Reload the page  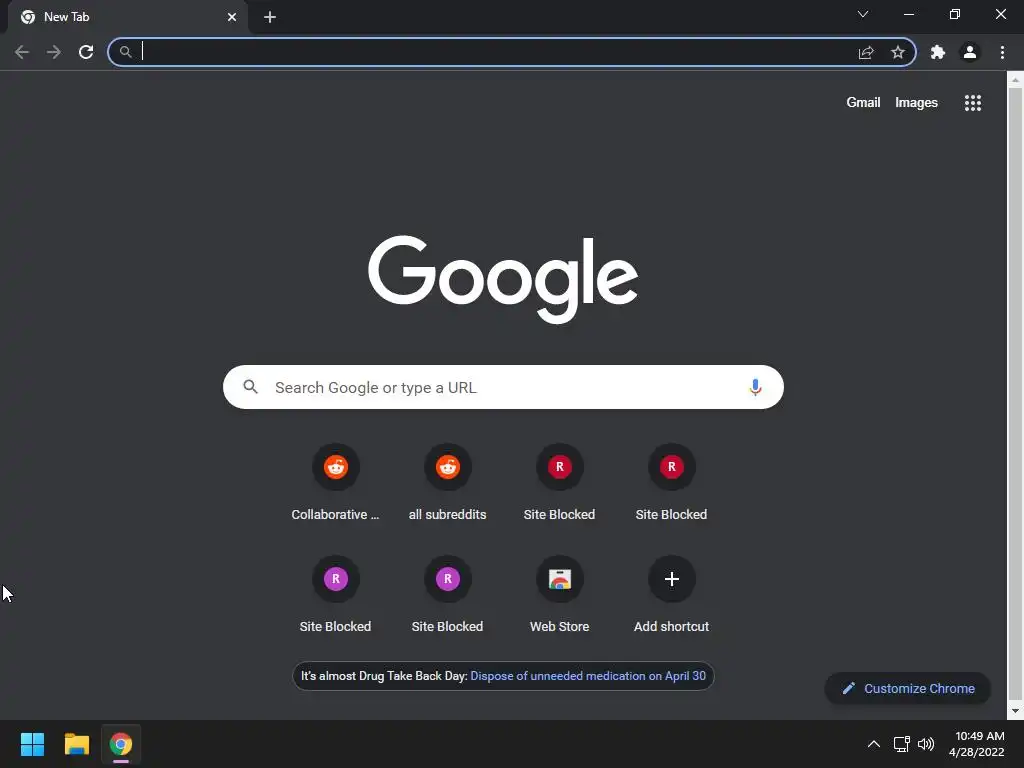click(86, 52)
